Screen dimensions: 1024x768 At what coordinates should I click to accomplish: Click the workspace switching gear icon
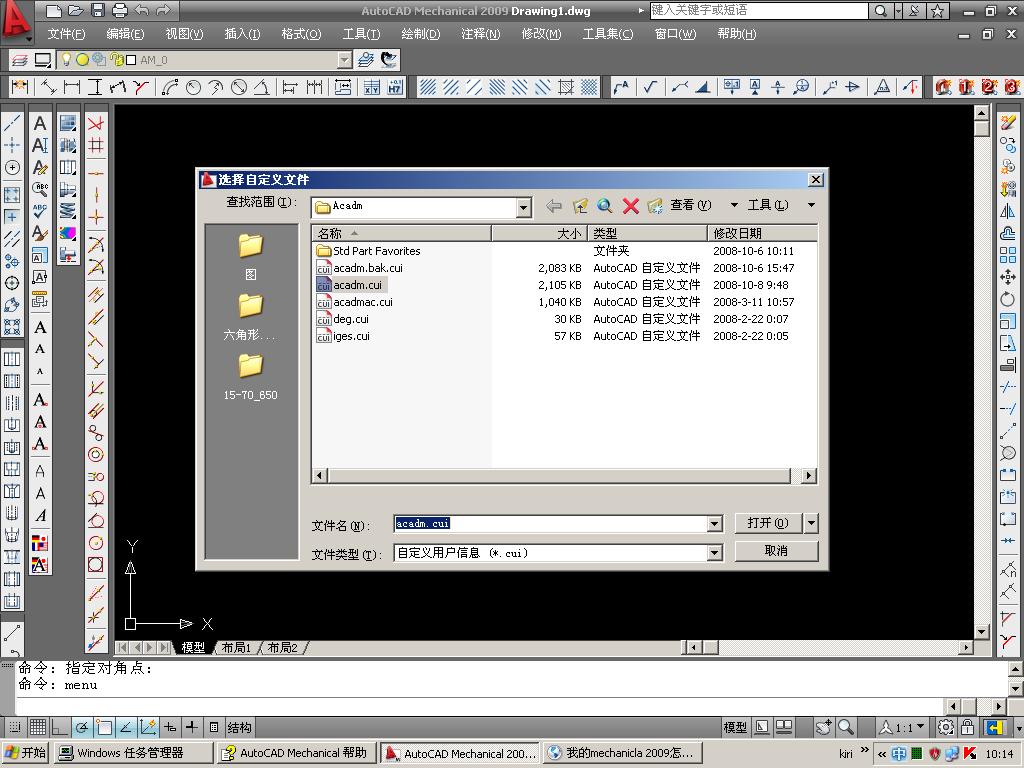click(x=945, y=727)
